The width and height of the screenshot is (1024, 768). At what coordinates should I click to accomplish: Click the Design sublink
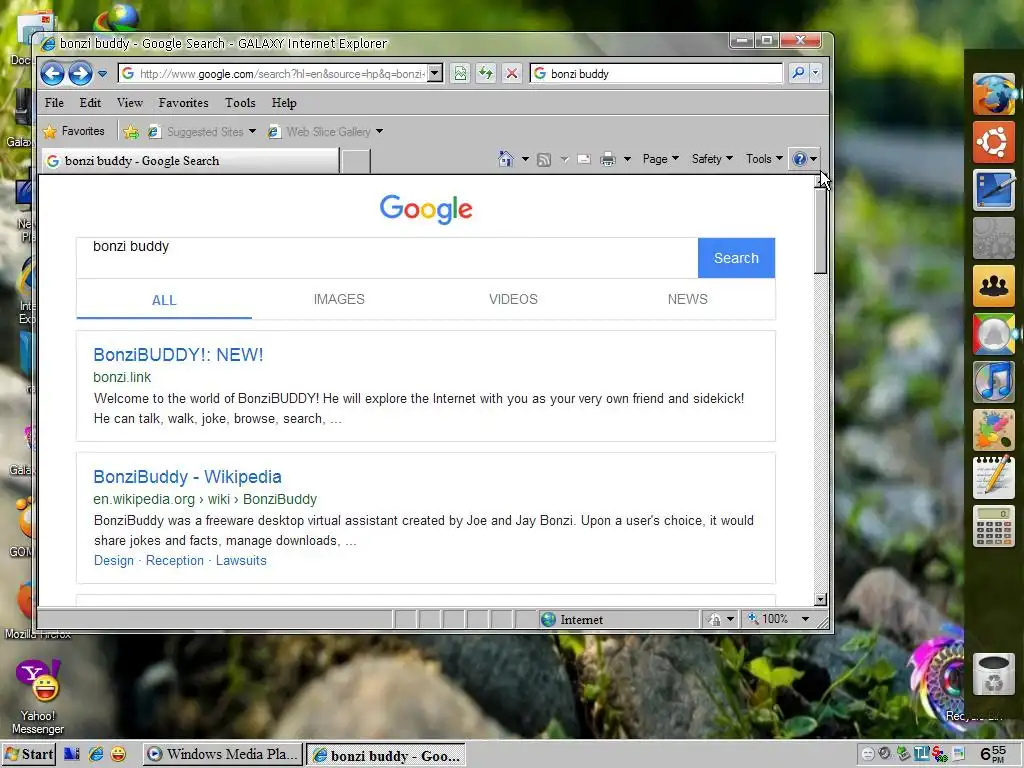114,560
